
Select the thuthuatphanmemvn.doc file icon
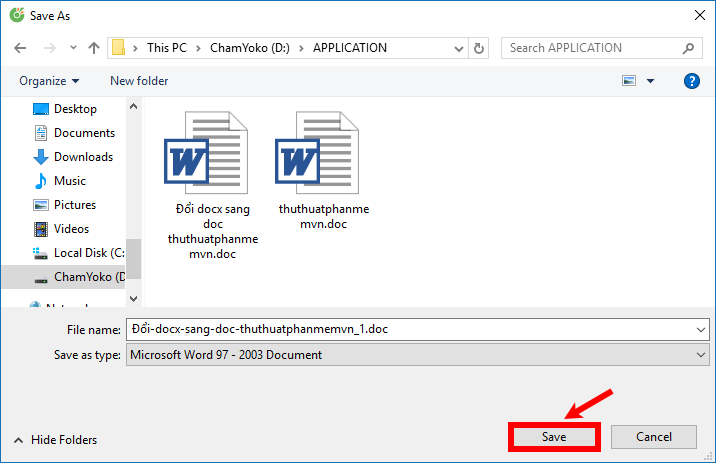[317, 153]
